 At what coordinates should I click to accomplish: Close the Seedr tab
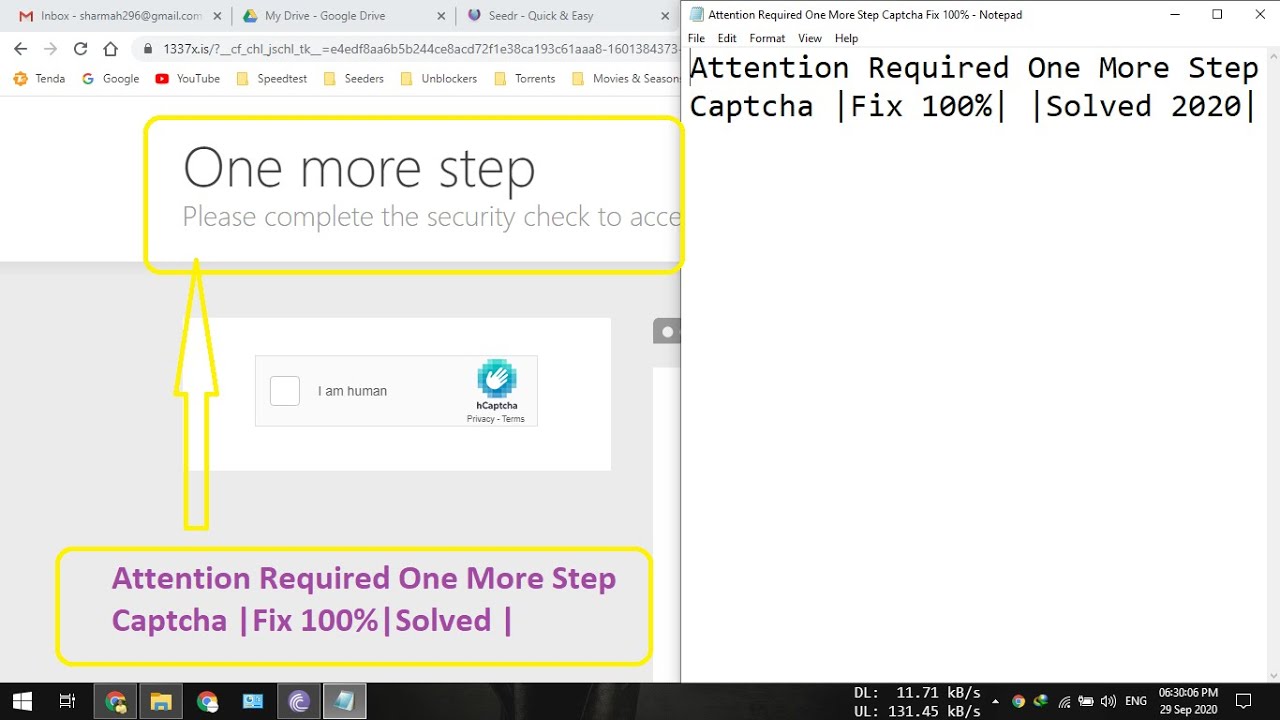click(x=665, y=16)
